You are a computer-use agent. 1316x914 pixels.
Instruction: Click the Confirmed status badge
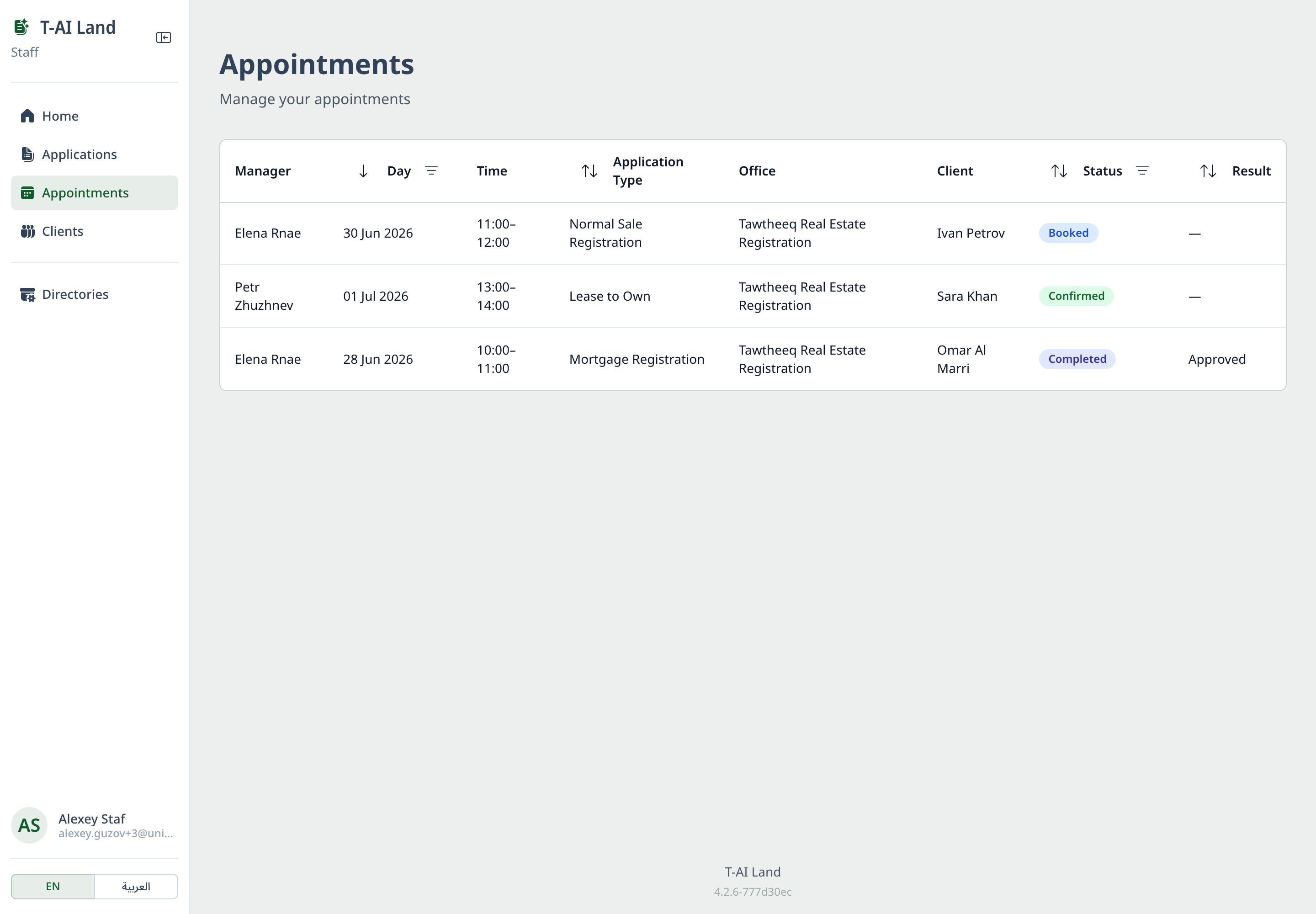[x=1077, y=296]
